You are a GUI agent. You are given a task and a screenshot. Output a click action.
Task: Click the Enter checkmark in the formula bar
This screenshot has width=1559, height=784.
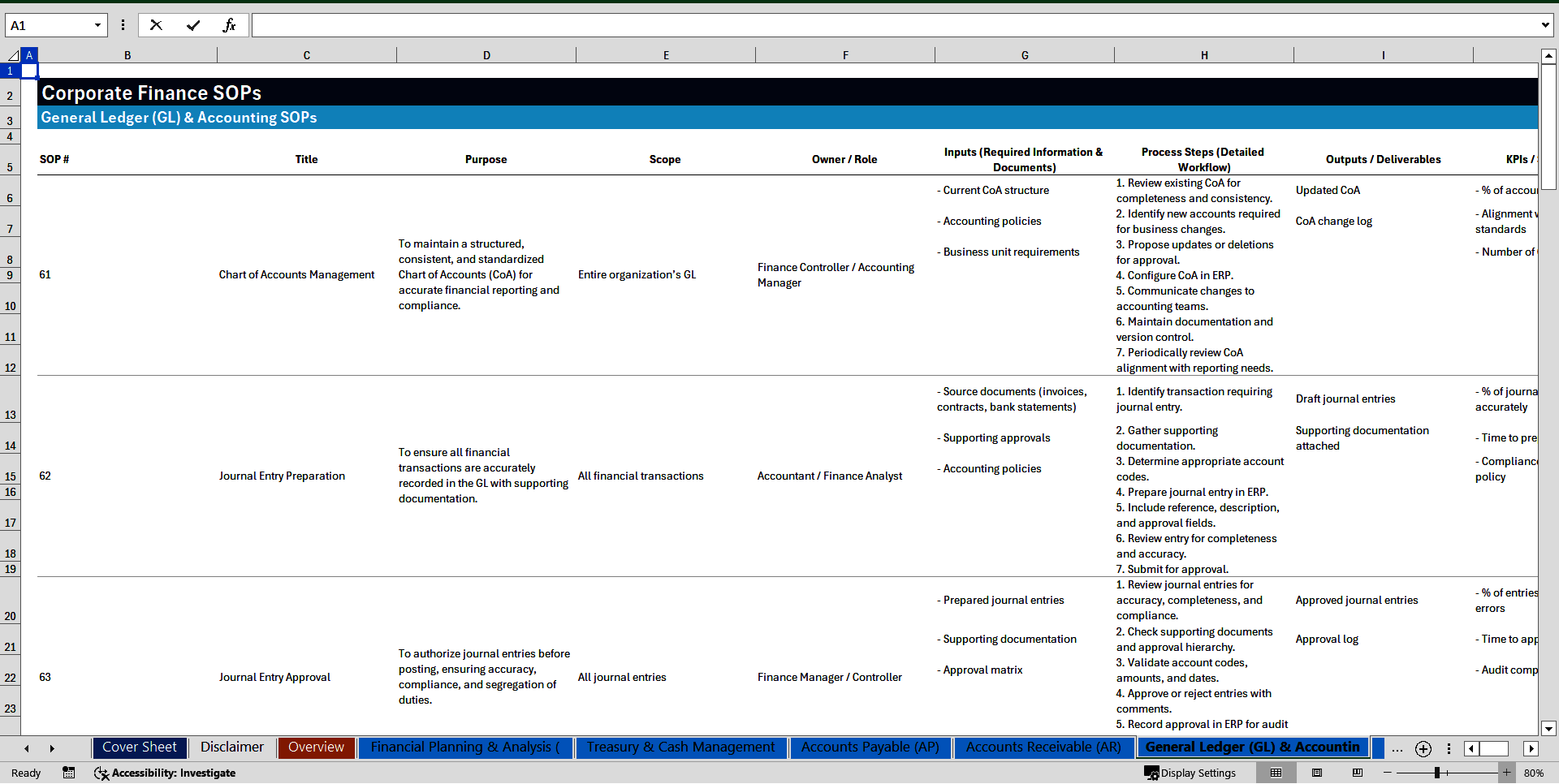click(x=193, y=25)
